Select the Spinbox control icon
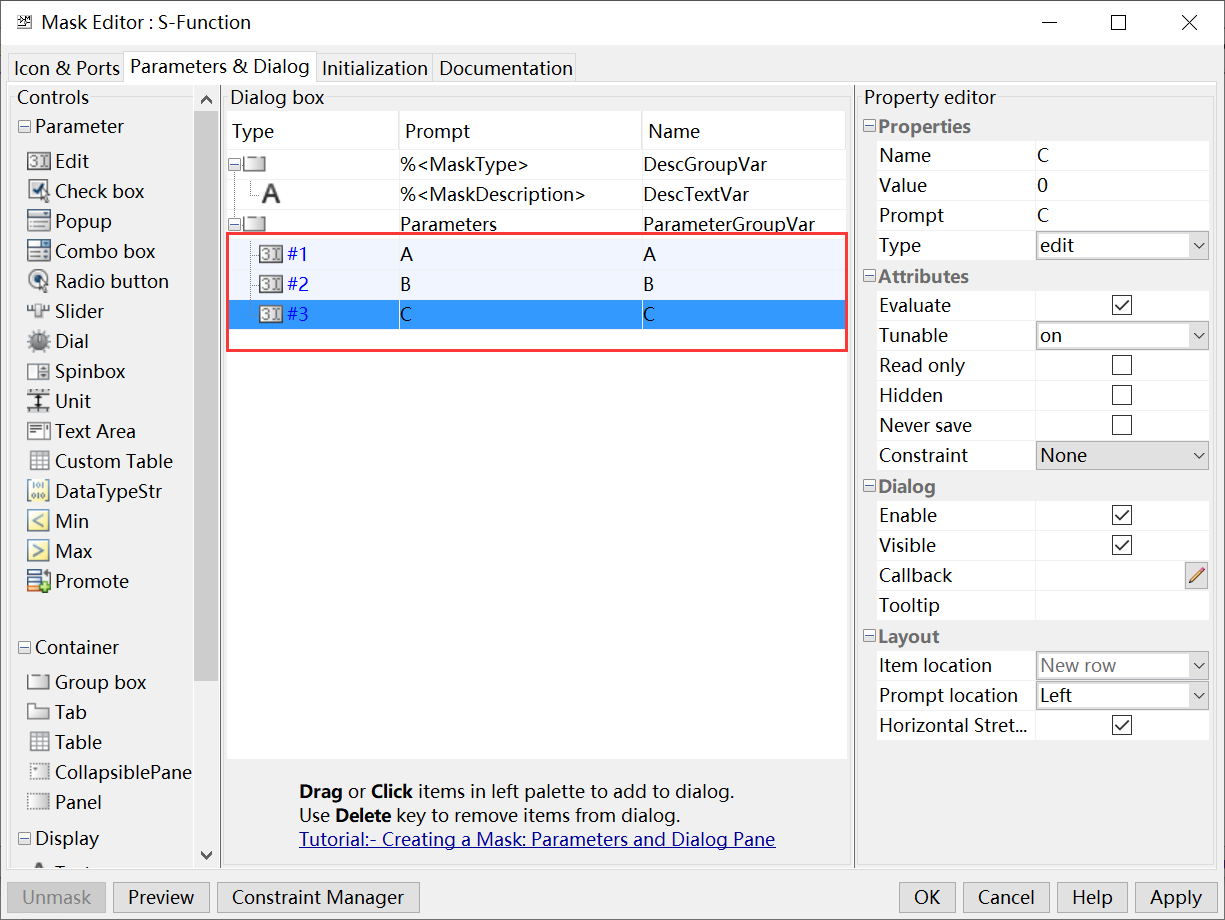The image size is (1225, 920). (x=39, y=371)
